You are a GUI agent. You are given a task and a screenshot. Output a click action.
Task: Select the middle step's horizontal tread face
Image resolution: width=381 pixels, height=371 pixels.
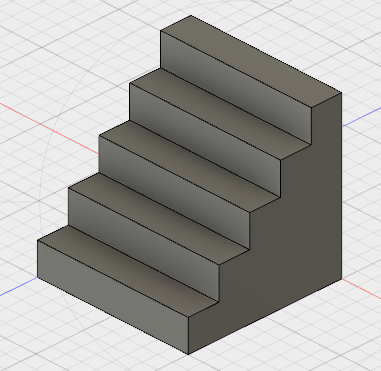click(190, 166)
